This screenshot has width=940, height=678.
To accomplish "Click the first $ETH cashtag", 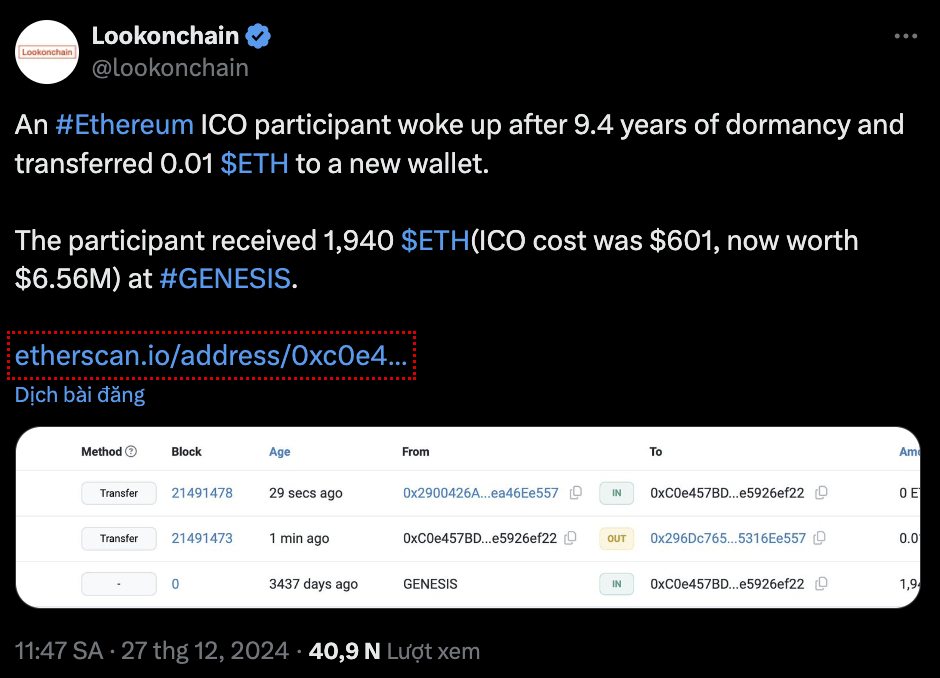I will [x=254, y=164].
